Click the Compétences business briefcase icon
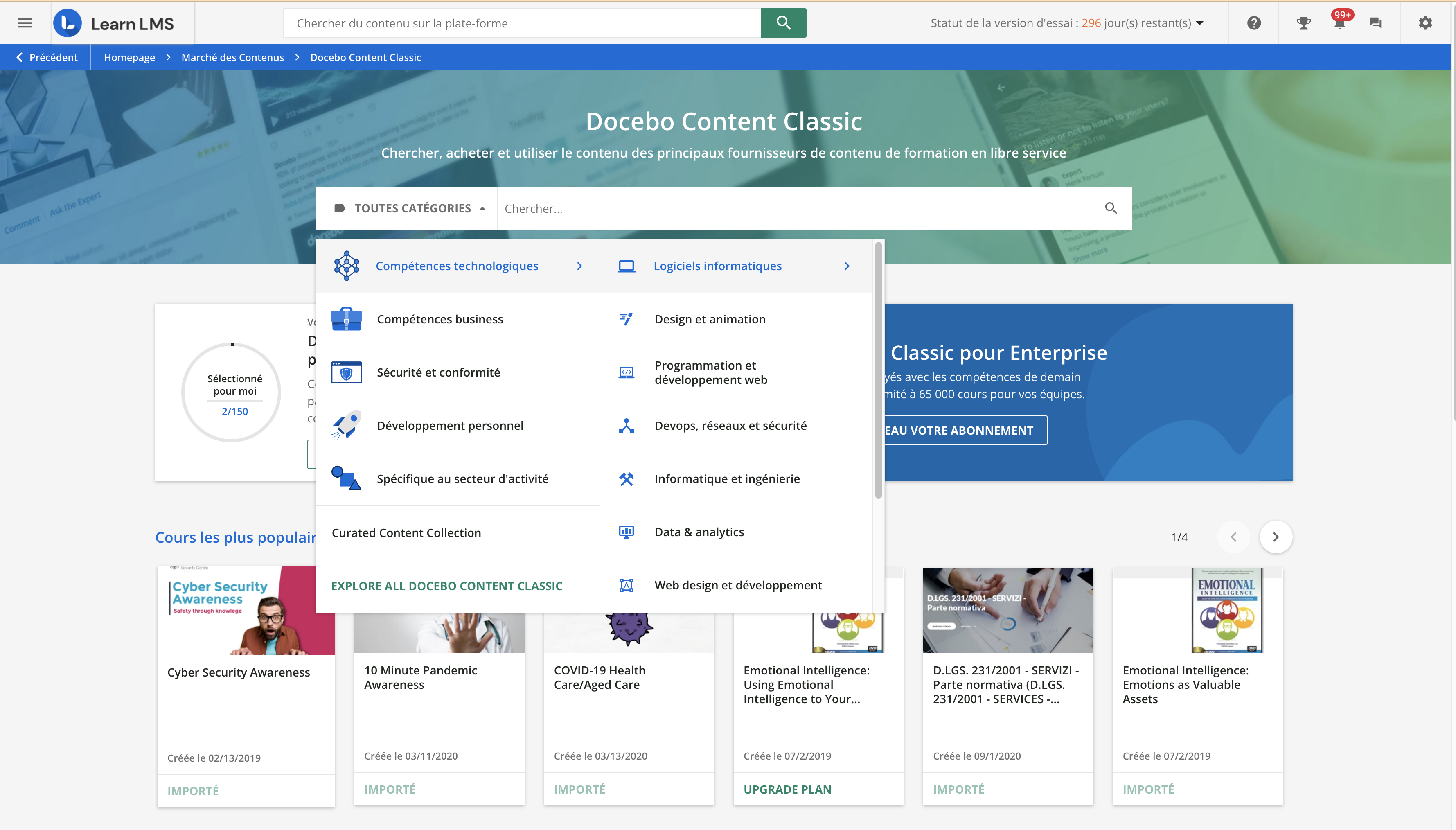This screenshot has width=1456, height=830. (346, 319)
